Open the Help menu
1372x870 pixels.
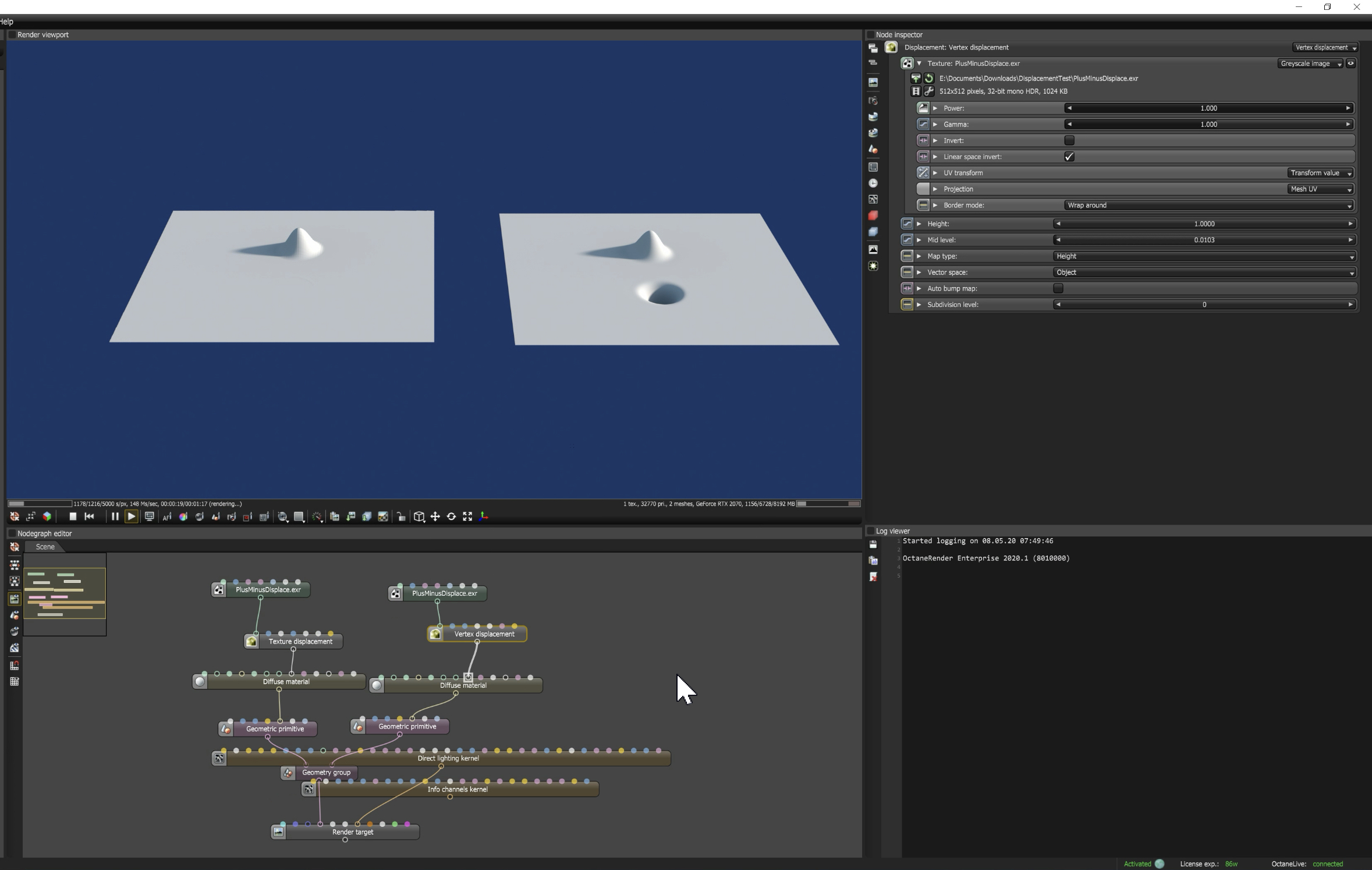[6, 22]
